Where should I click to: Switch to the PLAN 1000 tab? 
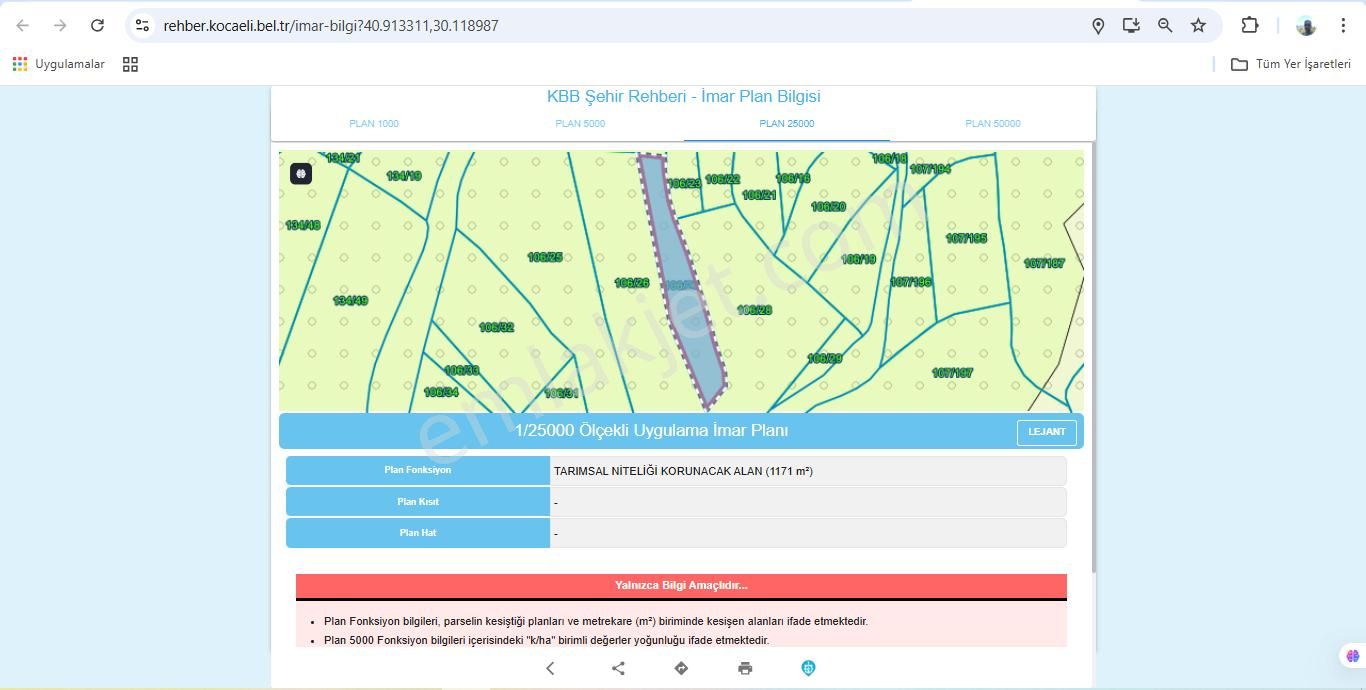click(374, 124)
